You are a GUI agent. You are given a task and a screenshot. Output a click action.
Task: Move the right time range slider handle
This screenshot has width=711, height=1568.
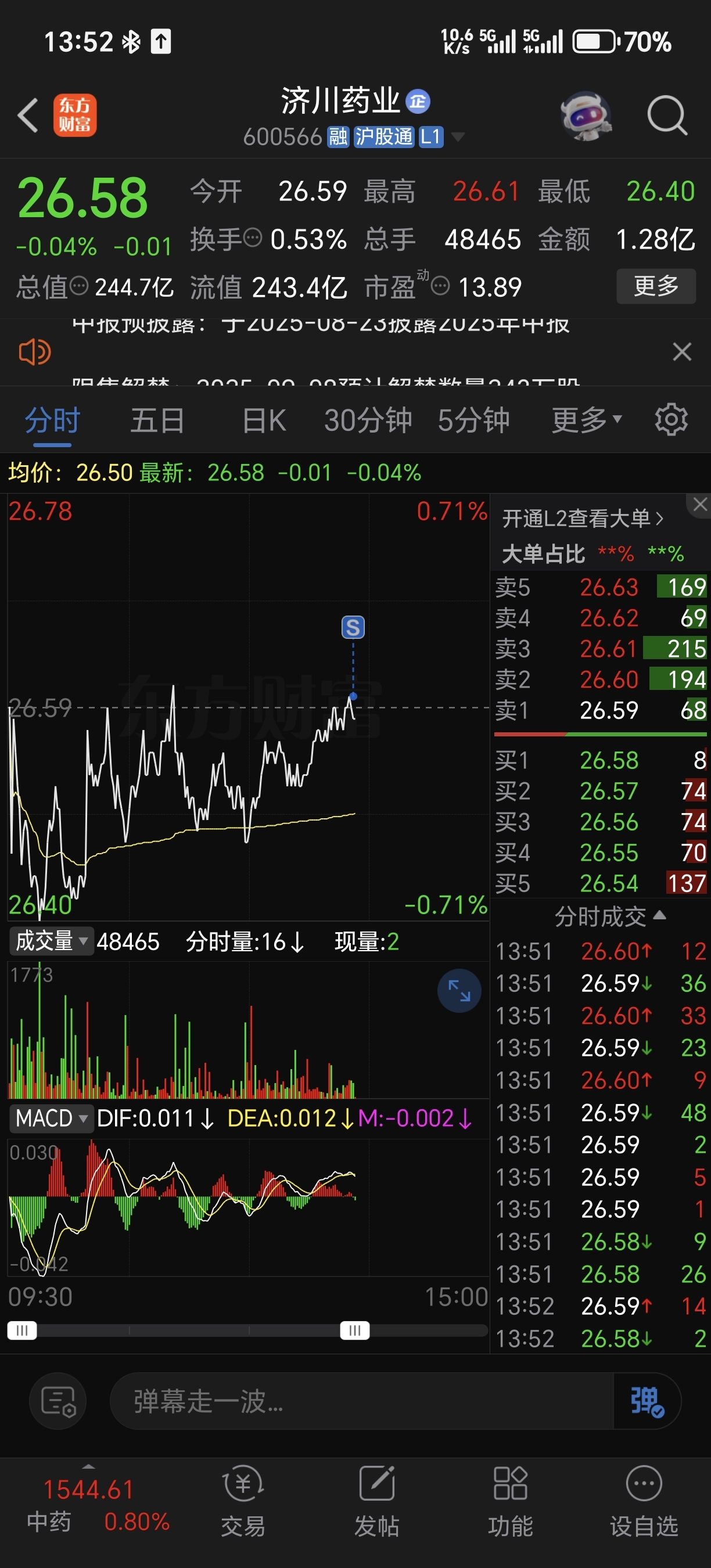click(x=355, y=1330)
